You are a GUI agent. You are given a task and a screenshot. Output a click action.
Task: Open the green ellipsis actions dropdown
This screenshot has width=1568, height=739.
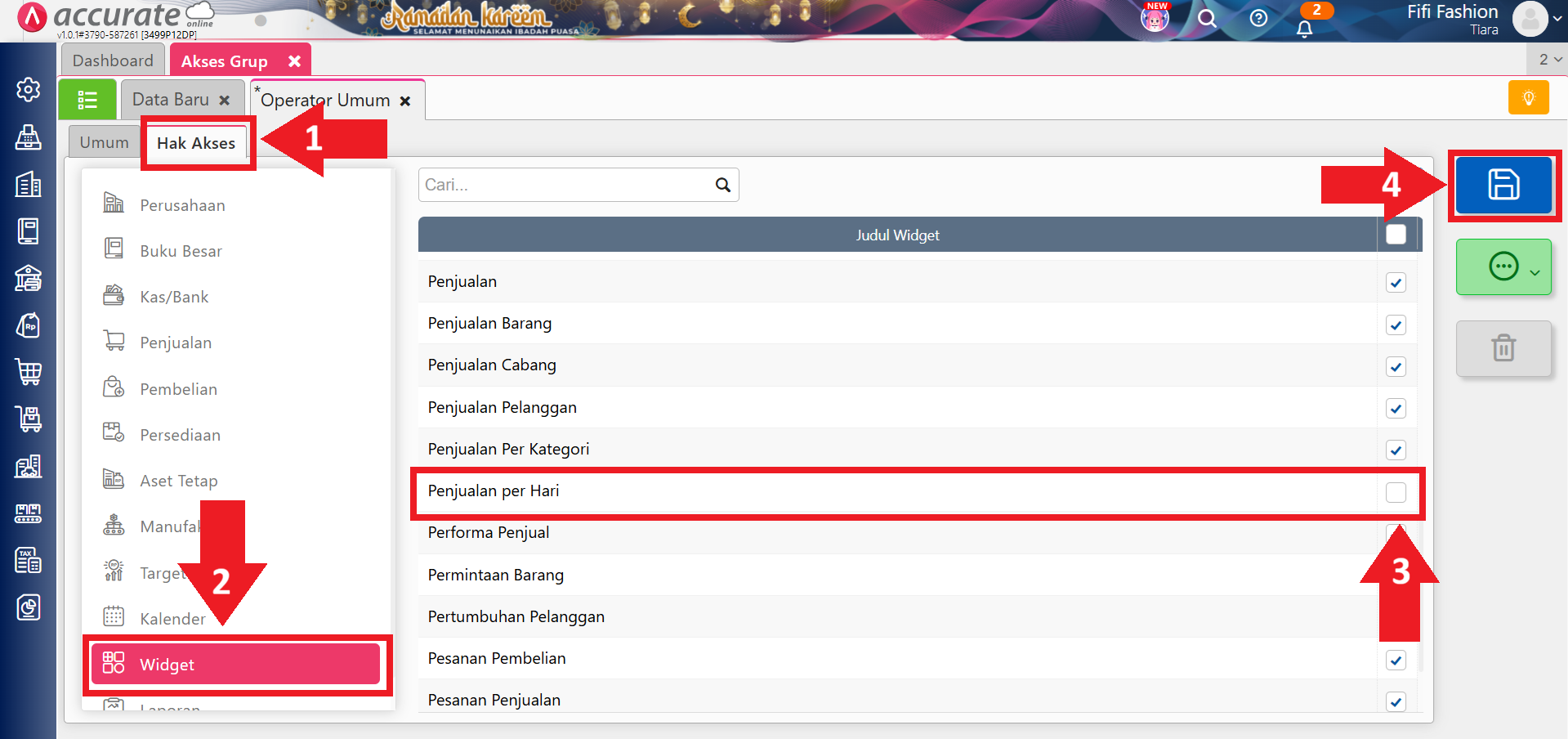click(1503, 266)
